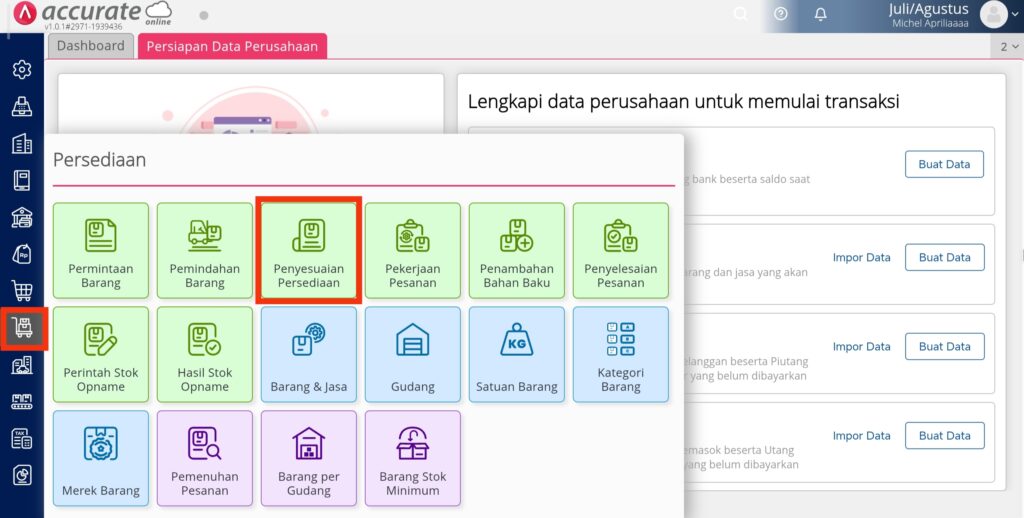Click Buat Data for barang dan jasa

[944, 257]
